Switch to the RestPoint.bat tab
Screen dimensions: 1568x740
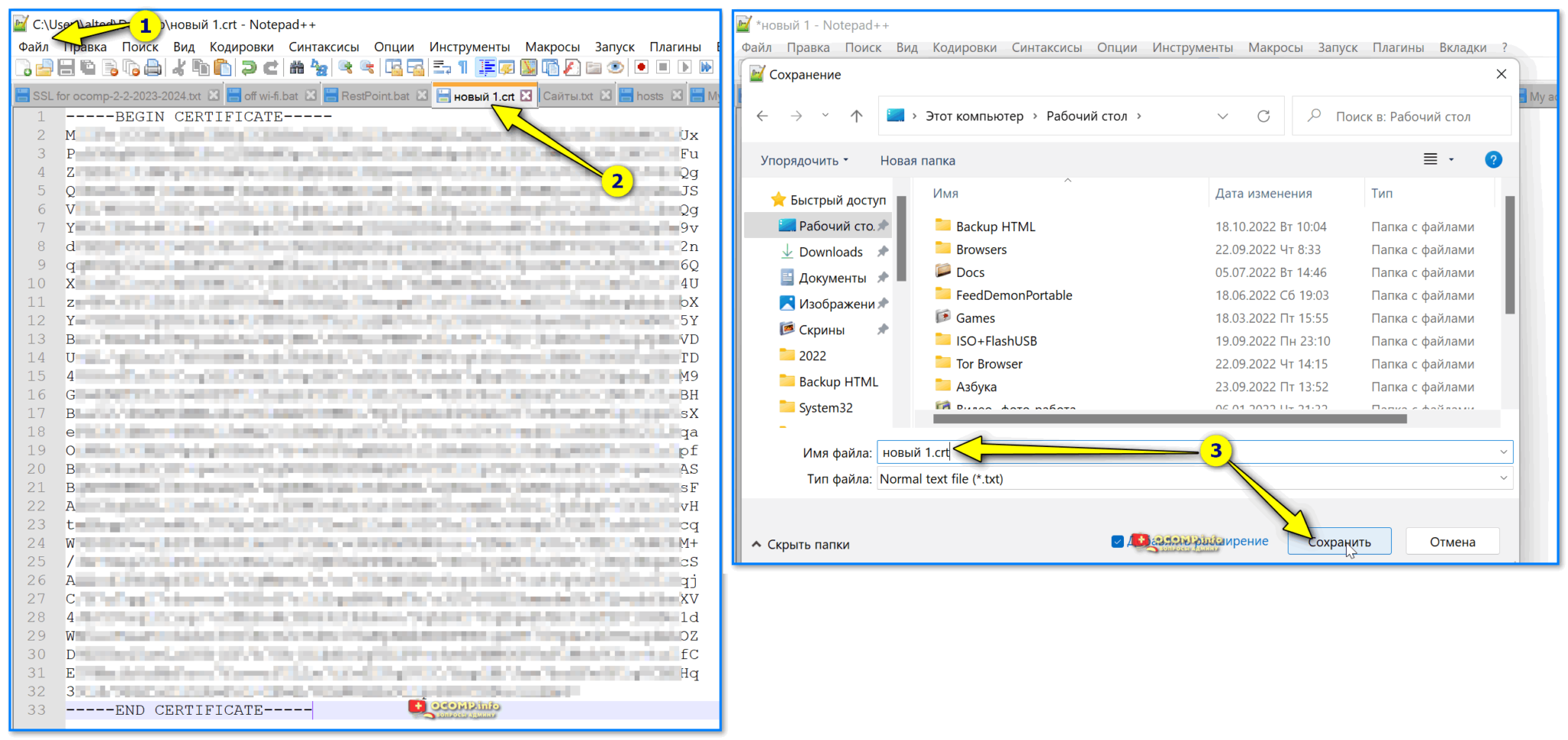pyautogui.click(x=375, y=96)
